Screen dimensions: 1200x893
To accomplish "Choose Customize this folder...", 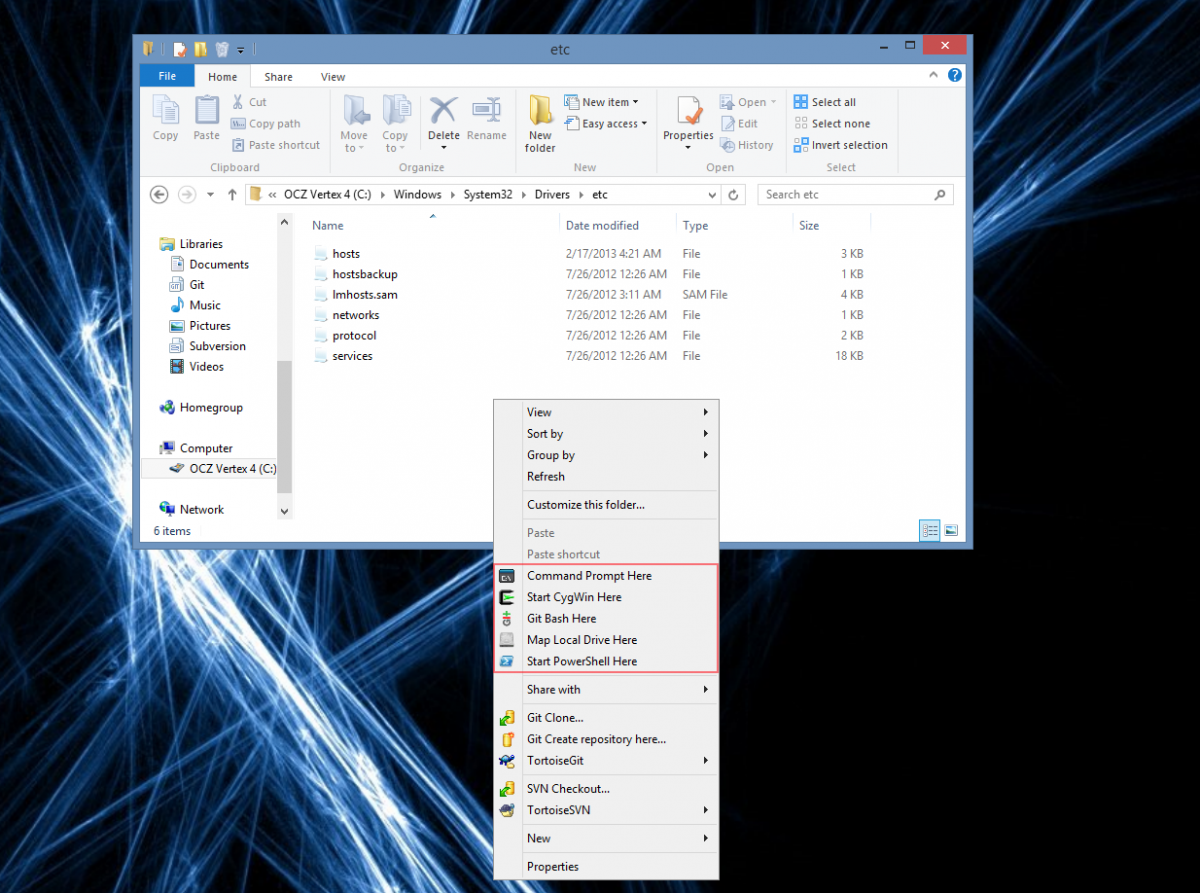I will point(606,505).
